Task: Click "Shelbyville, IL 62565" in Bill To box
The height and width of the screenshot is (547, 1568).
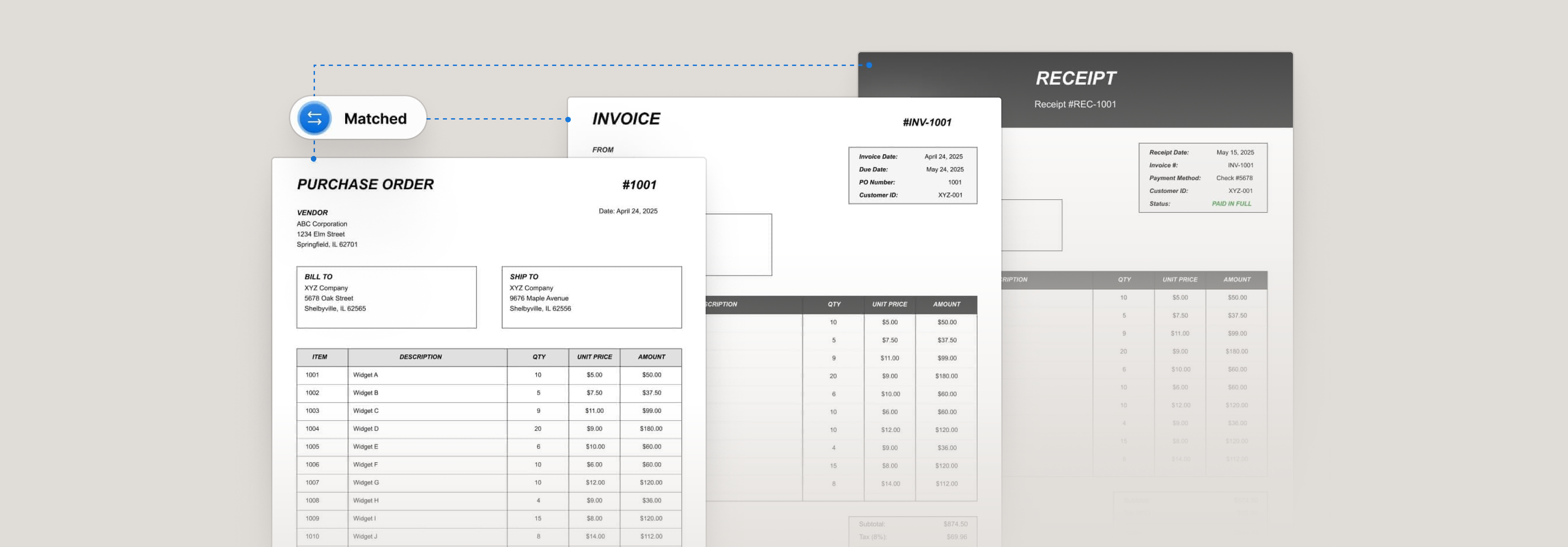Action: pos(335,308)
